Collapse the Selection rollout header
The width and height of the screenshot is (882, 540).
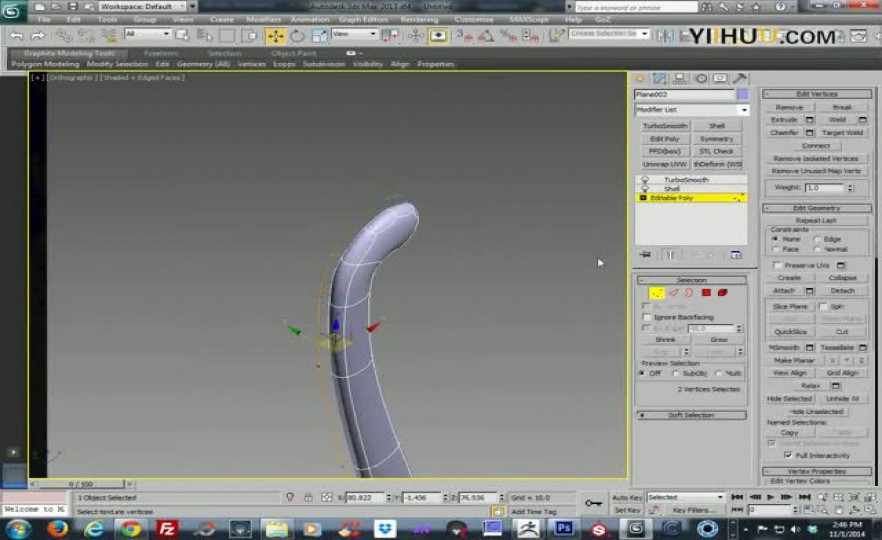click(691, 280)
